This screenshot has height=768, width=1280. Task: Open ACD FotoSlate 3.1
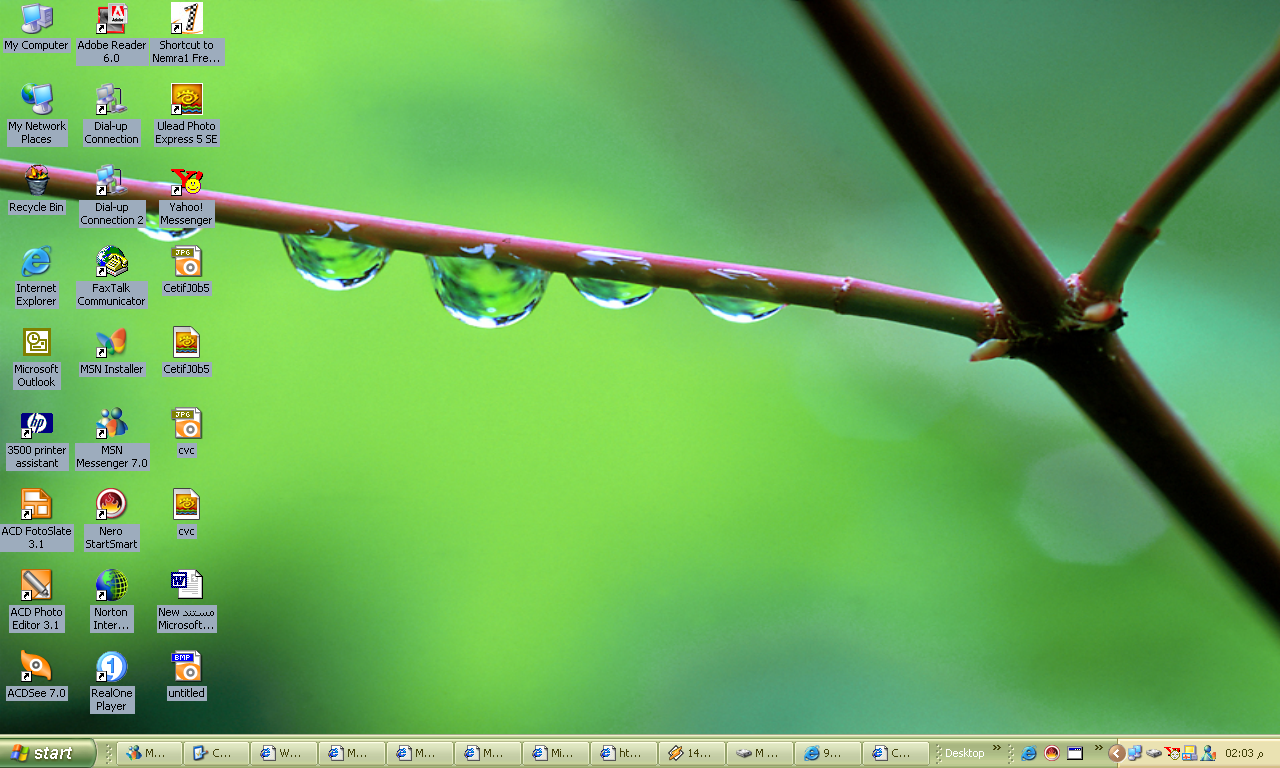coord(36,520)
